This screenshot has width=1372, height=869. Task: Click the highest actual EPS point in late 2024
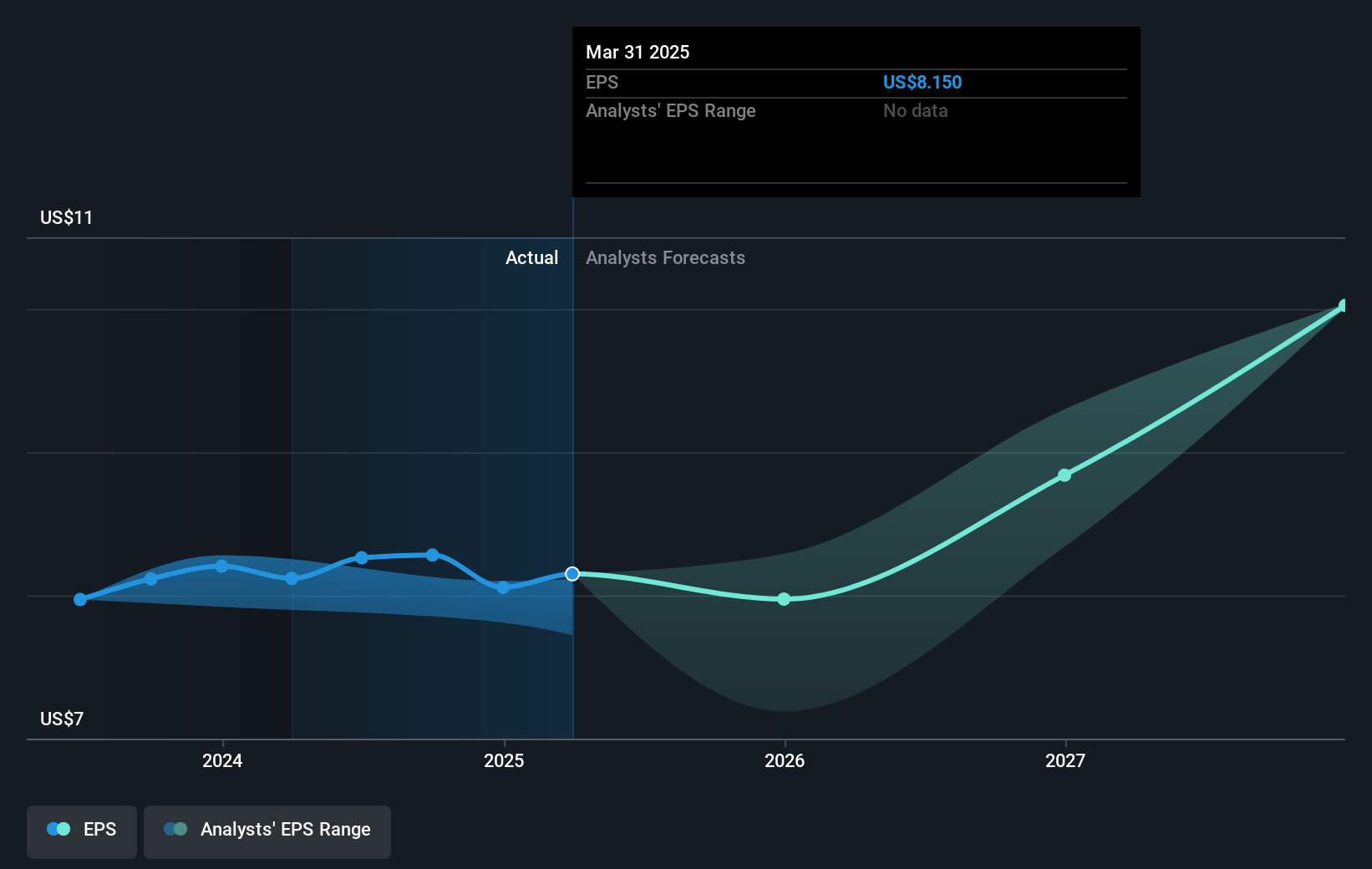pos(432,555)
